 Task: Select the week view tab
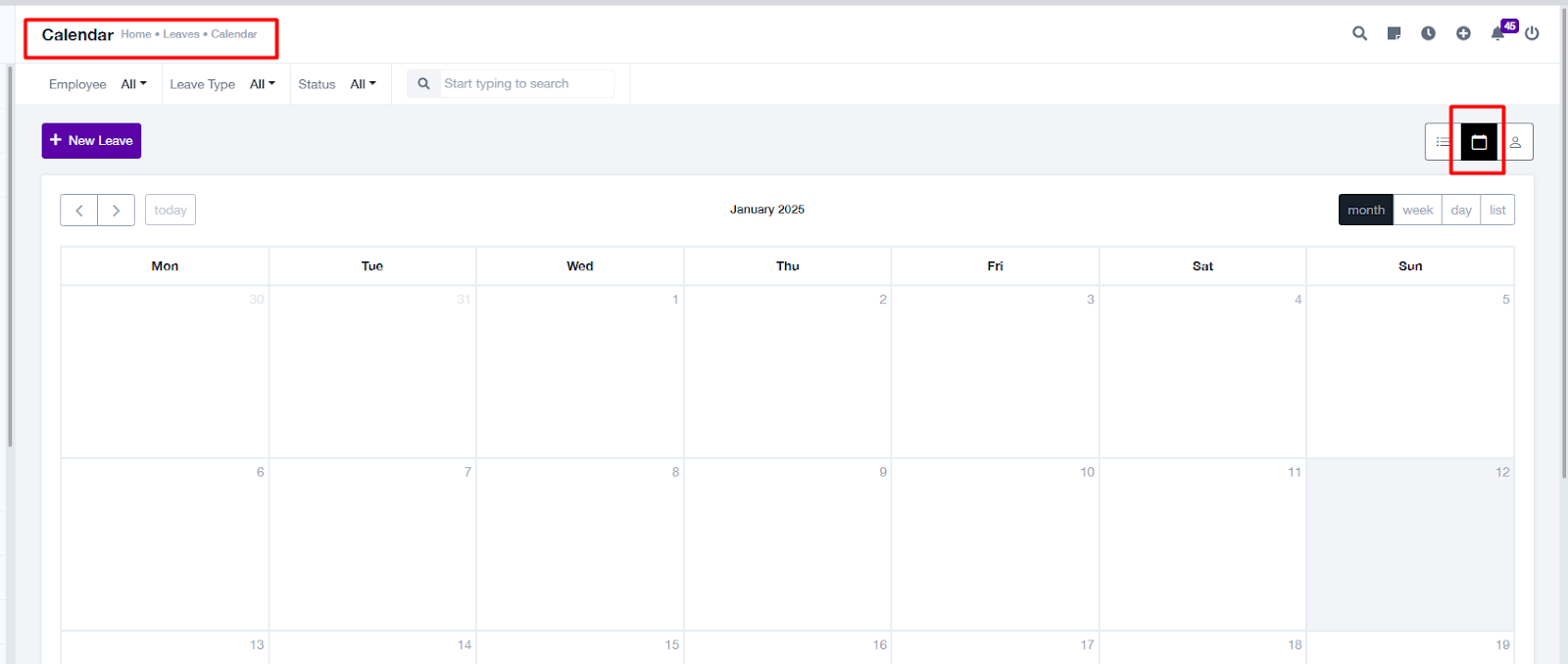[x=1417, y=210]
